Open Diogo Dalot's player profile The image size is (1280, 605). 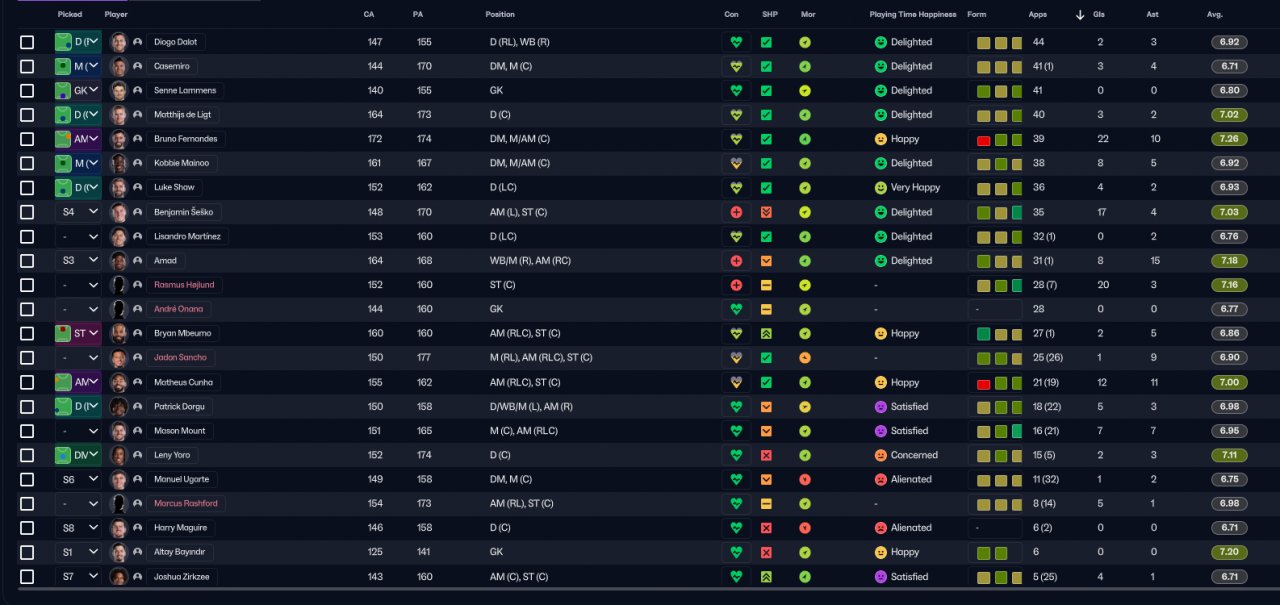click(175, 42)
